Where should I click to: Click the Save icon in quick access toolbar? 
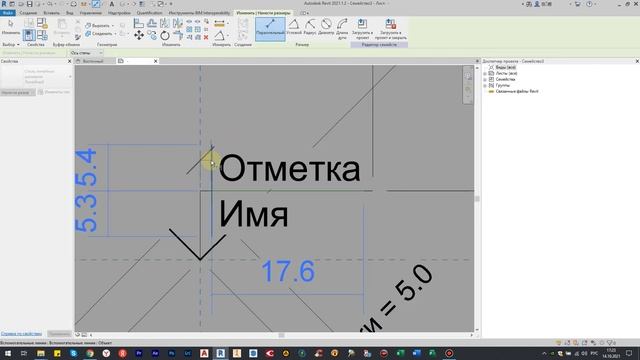(x=29, y=4)
